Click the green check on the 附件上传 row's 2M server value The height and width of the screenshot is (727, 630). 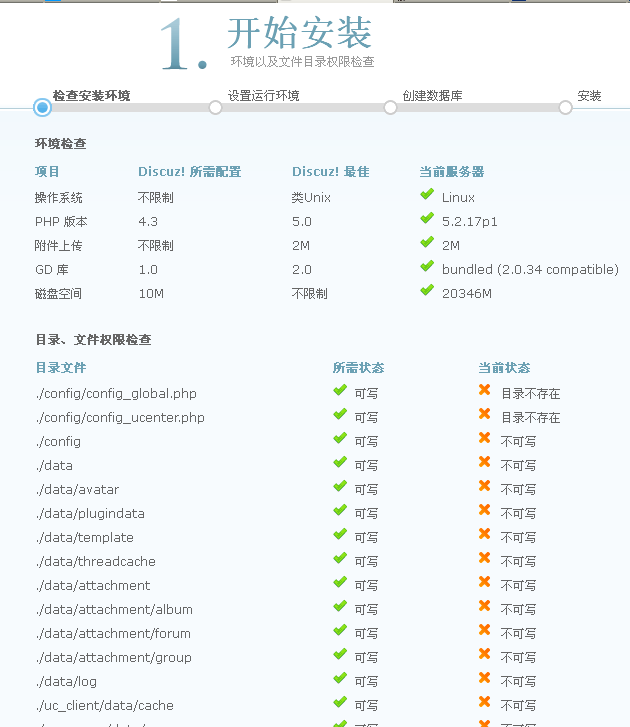[x=427, y=242]
